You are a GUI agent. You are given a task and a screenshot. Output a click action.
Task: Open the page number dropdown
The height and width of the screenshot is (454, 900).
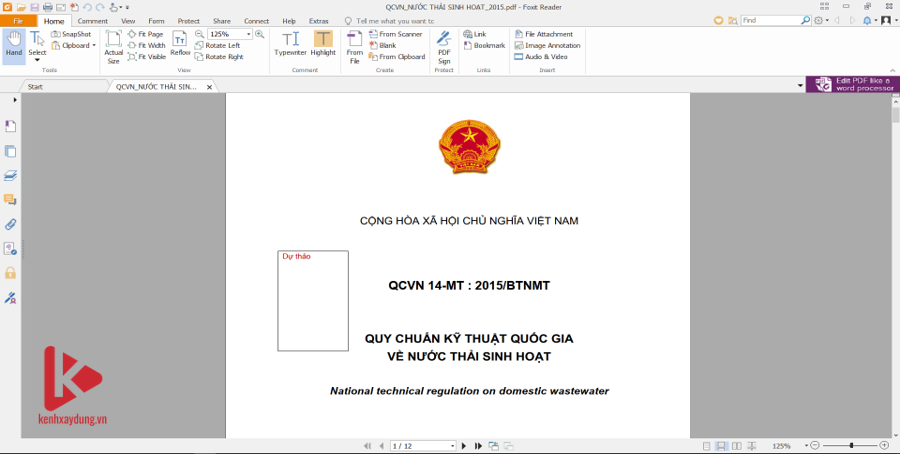452,445
